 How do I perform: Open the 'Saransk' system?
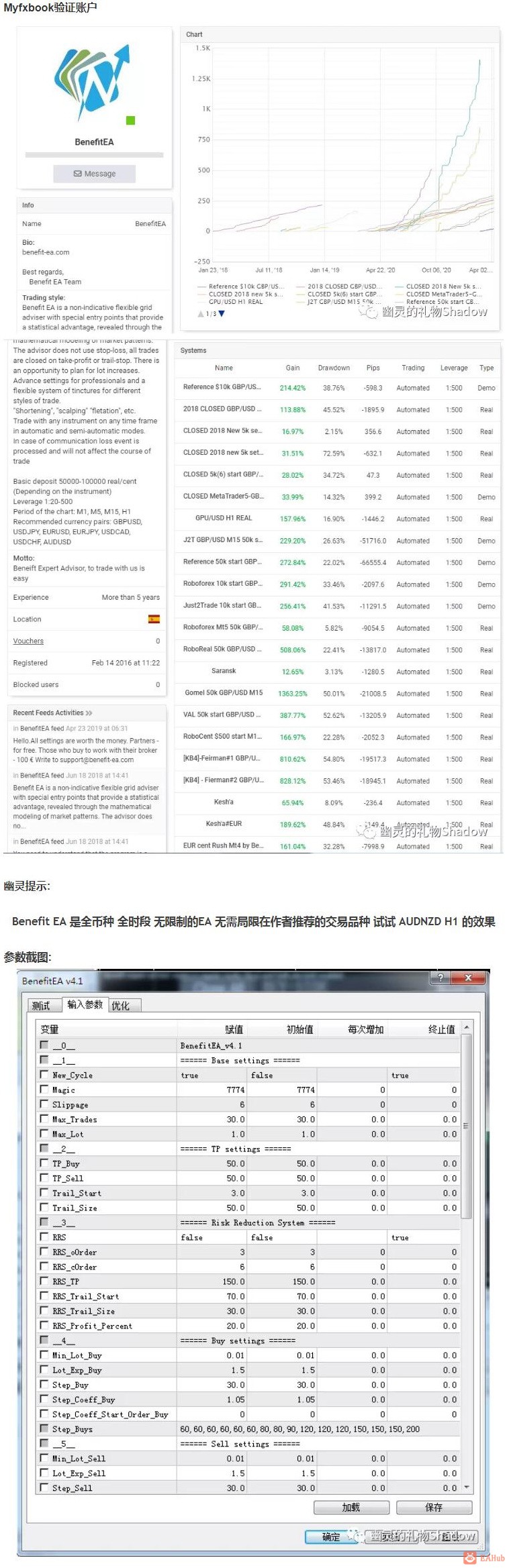(224, 671)
